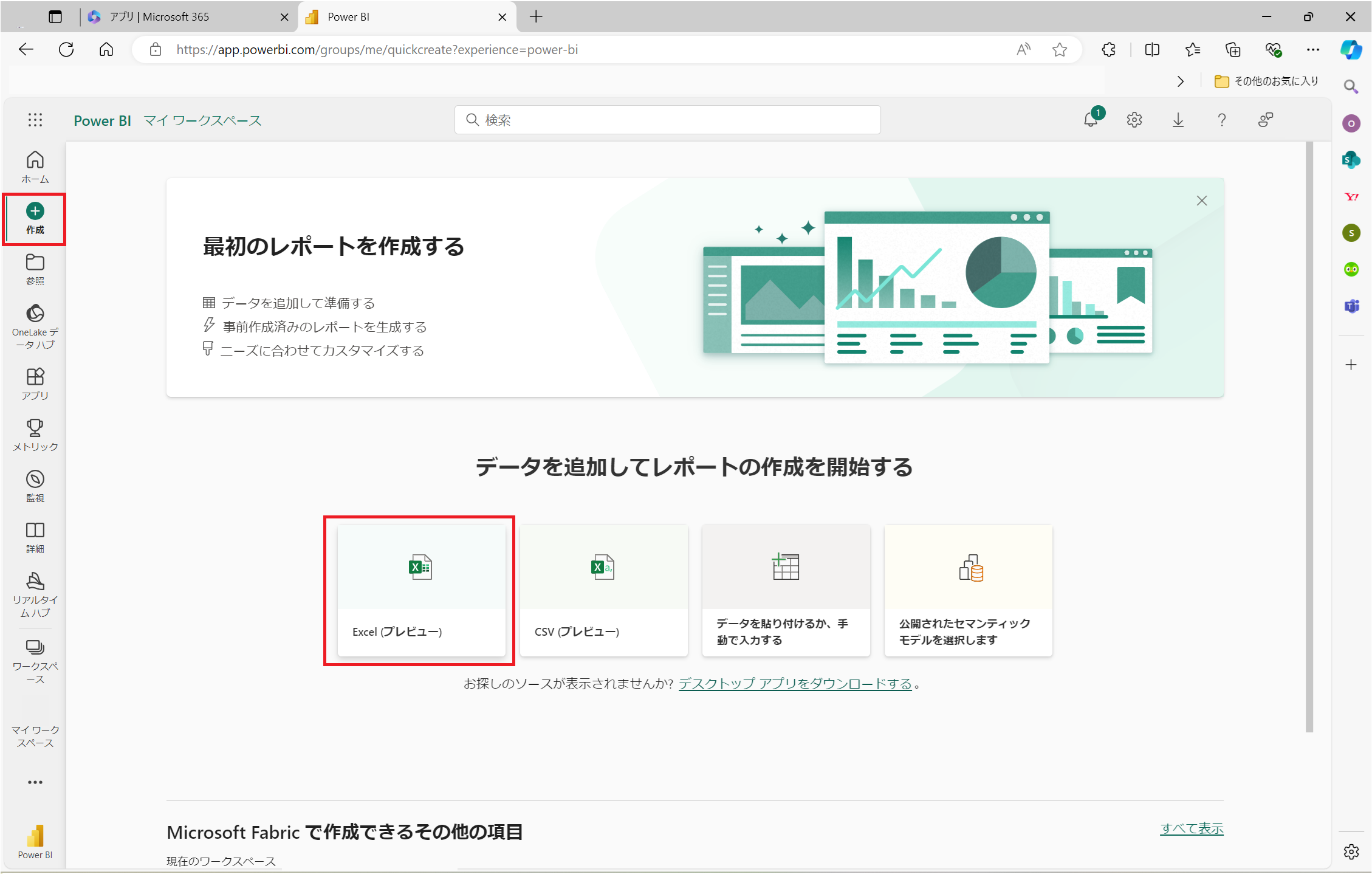This screenshot has width=1372, height=874.
Task: Close the Power BI browser tab
Action: pyautogui.click(x=502, y=17)
